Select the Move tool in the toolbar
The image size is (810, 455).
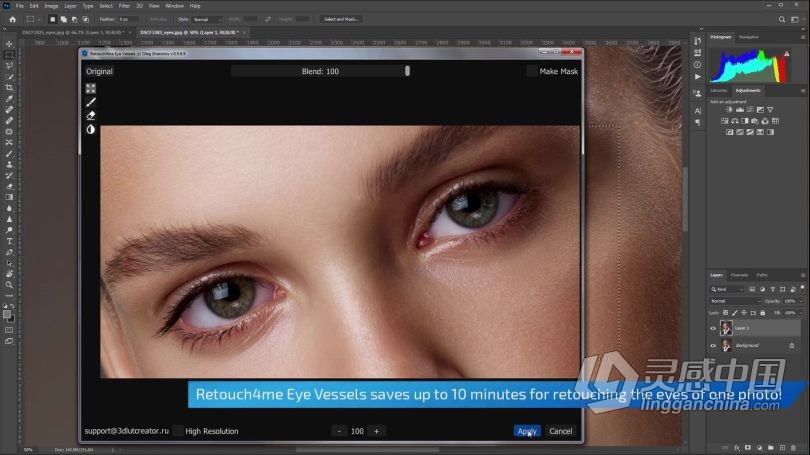point(9,44)
